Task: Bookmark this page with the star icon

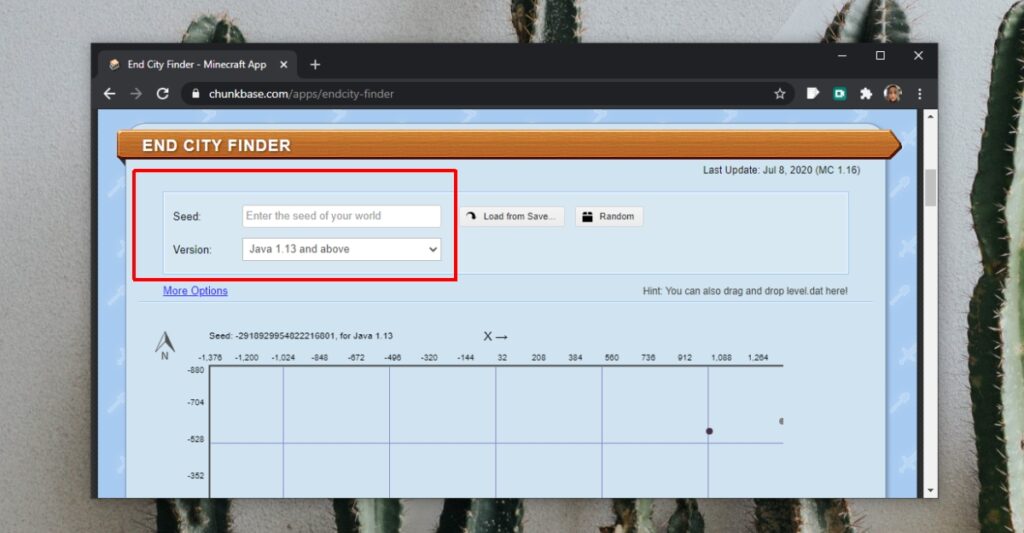Action: 779,94
